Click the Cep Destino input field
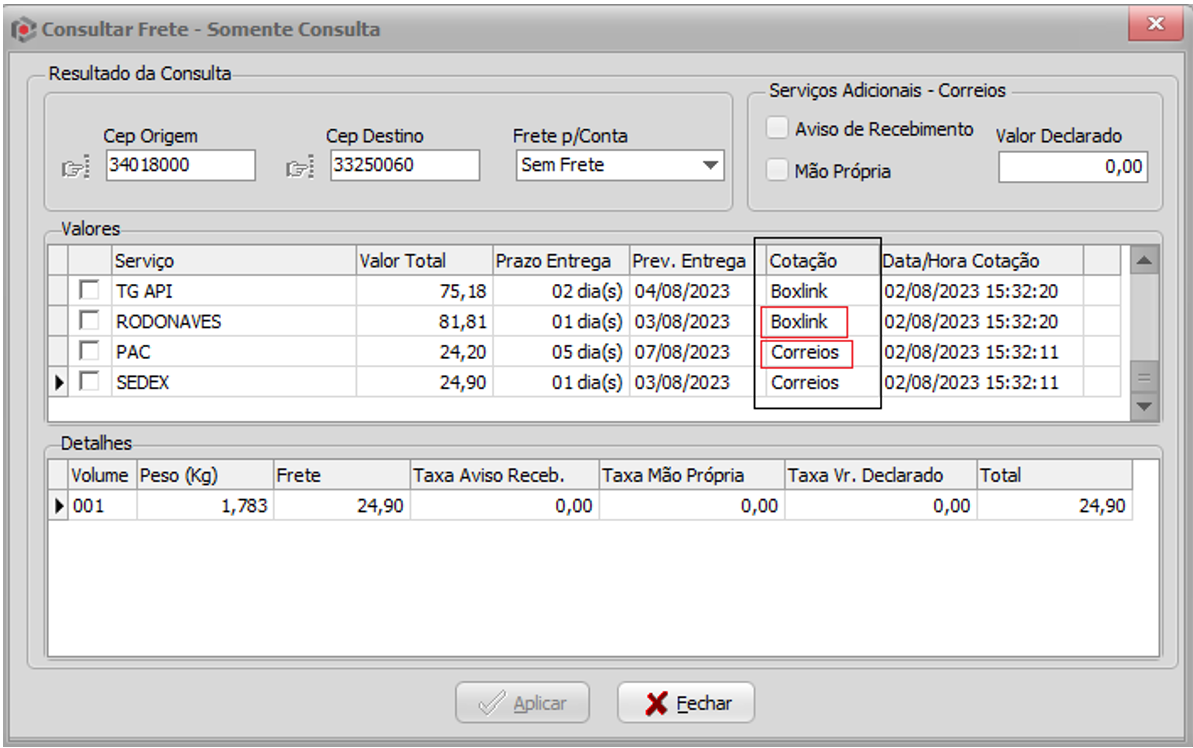Image resolution: width=1193 pixels, height=748 pixels. 404,165
